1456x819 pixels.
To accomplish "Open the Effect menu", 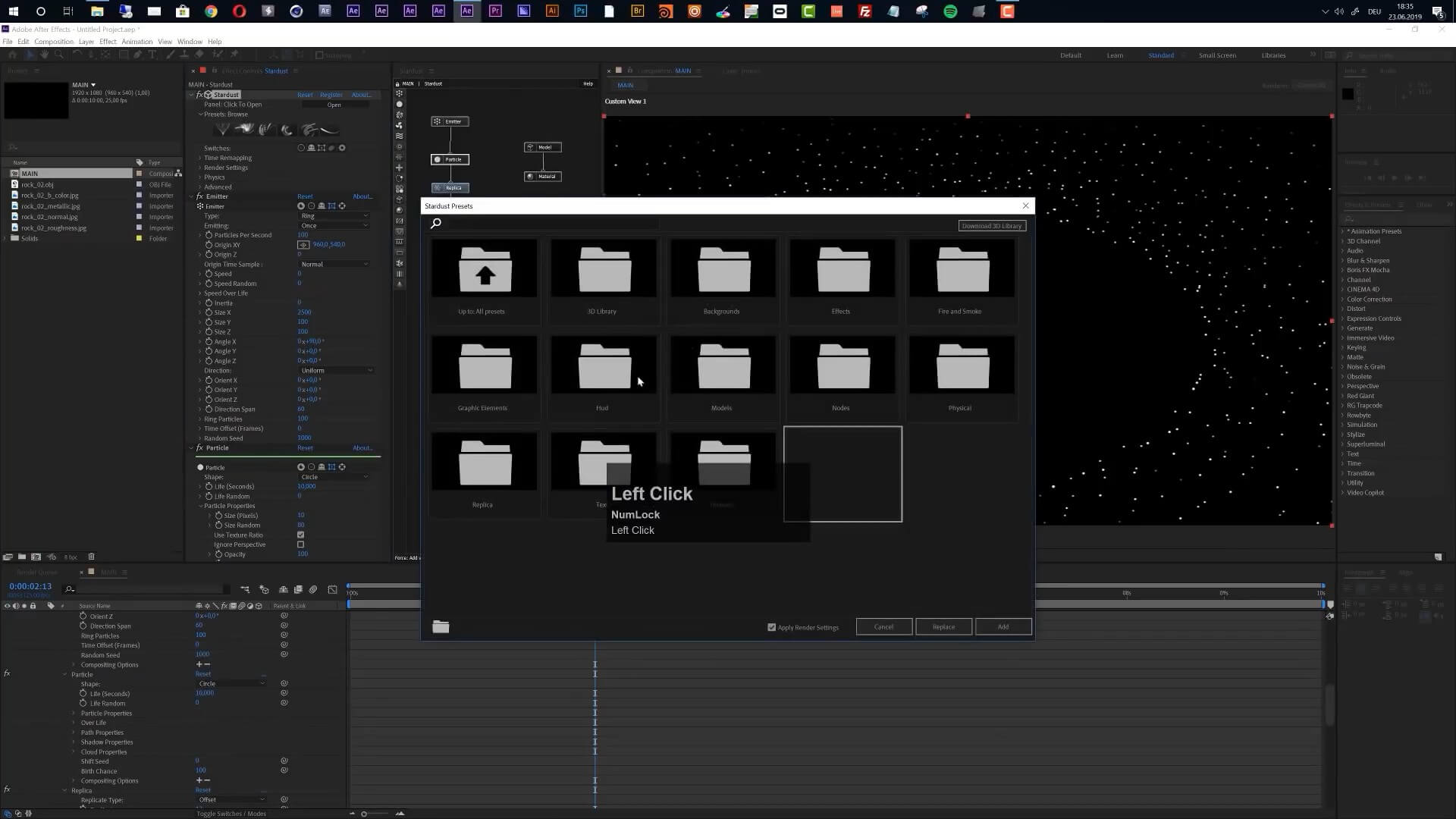I will [108, 42].
